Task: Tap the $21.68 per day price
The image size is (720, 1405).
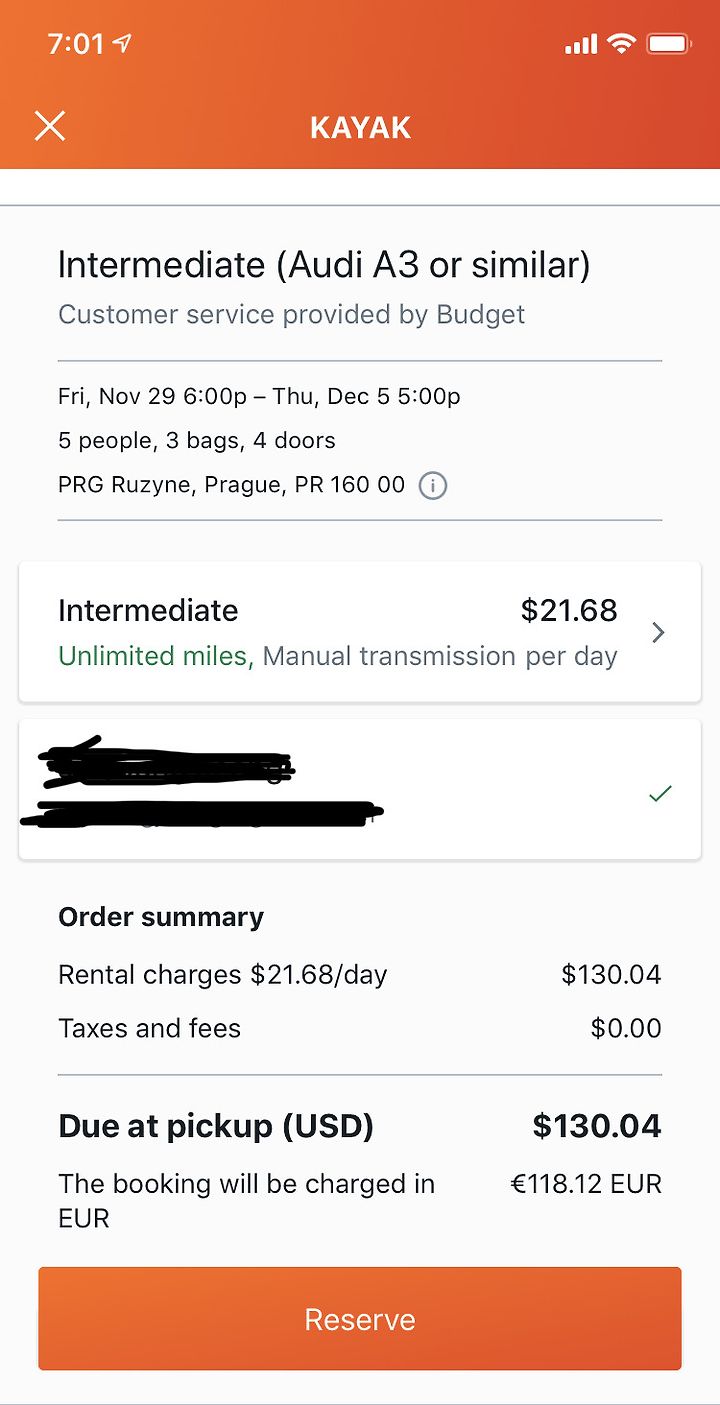Action: pyautogui.click(x=568, y=610)
